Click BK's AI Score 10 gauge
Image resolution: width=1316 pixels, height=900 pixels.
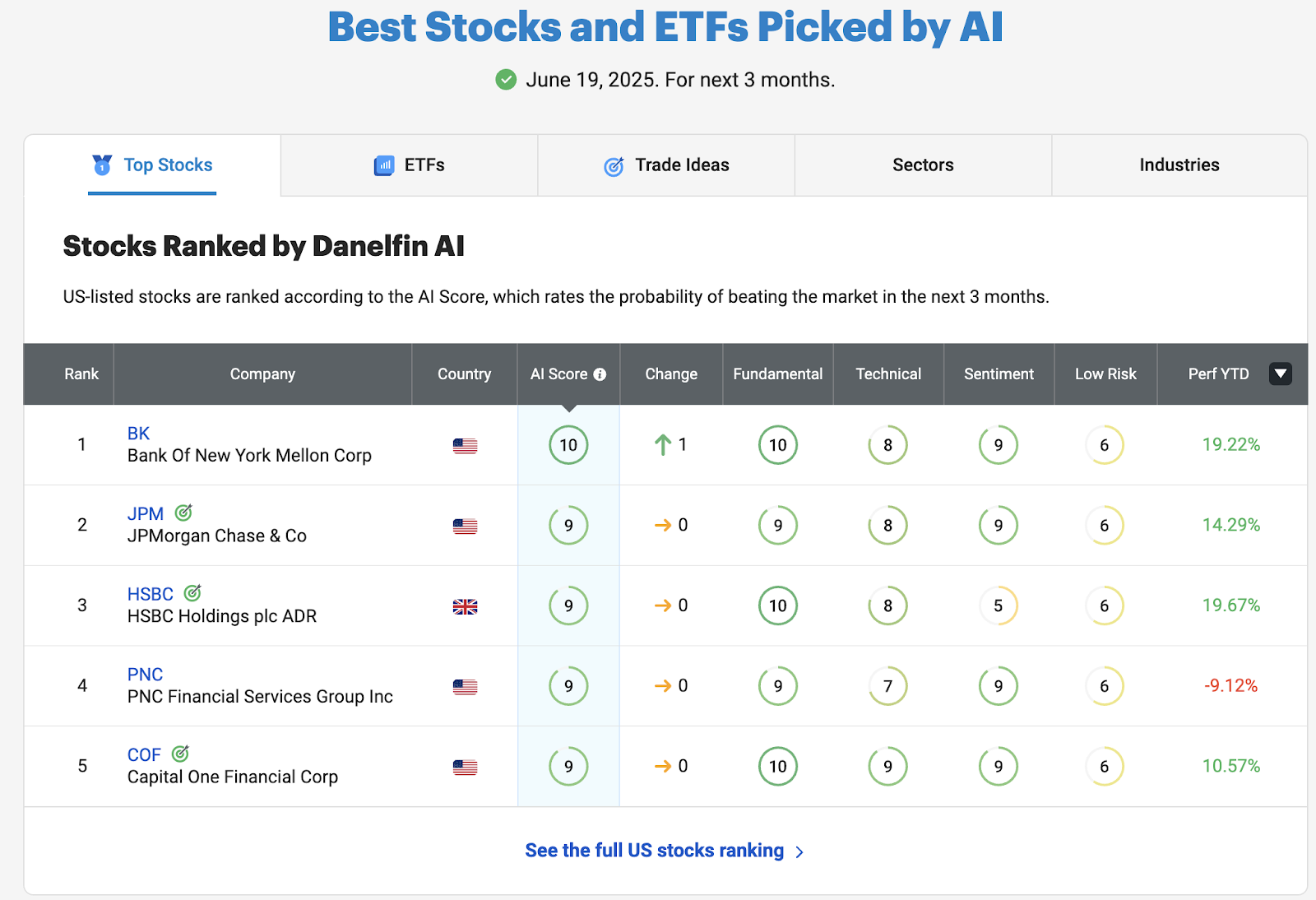568,445
